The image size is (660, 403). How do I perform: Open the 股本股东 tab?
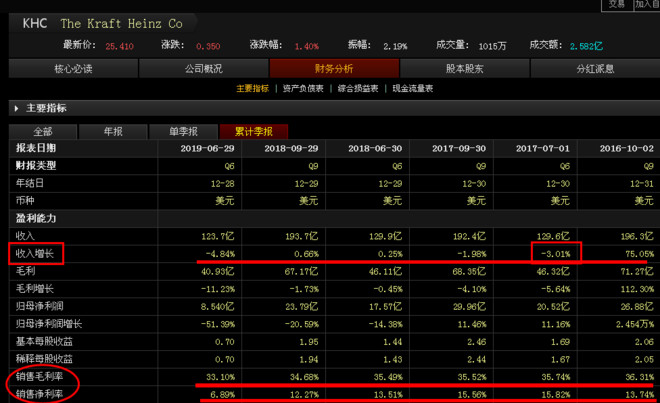tap(465, 69)
